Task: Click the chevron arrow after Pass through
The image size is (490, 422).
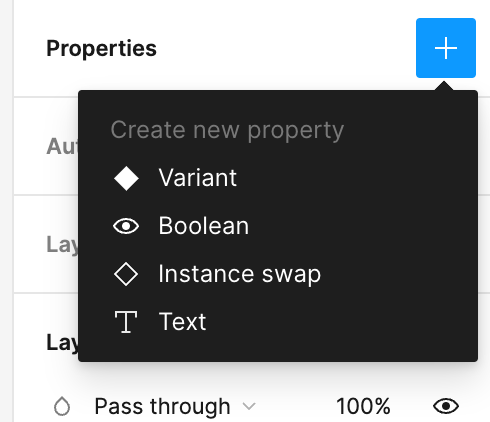Action: click(249, 406)
